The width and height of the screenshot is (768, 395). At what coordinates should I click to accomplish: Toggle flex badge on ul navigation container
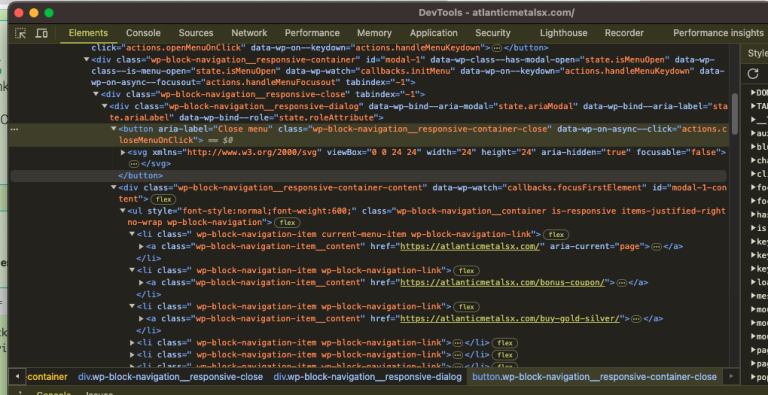click(287, 222)
